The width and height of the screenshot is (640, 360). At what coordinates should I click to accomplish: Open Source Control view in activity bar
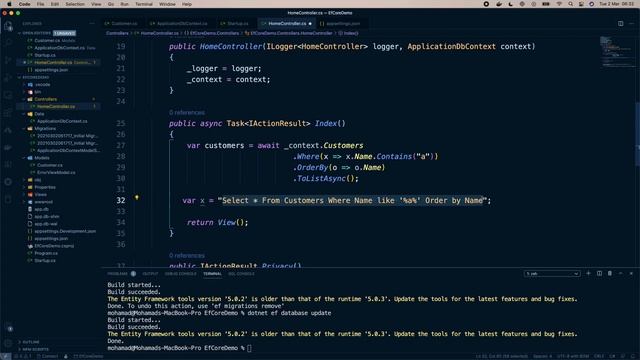point(8,60)
